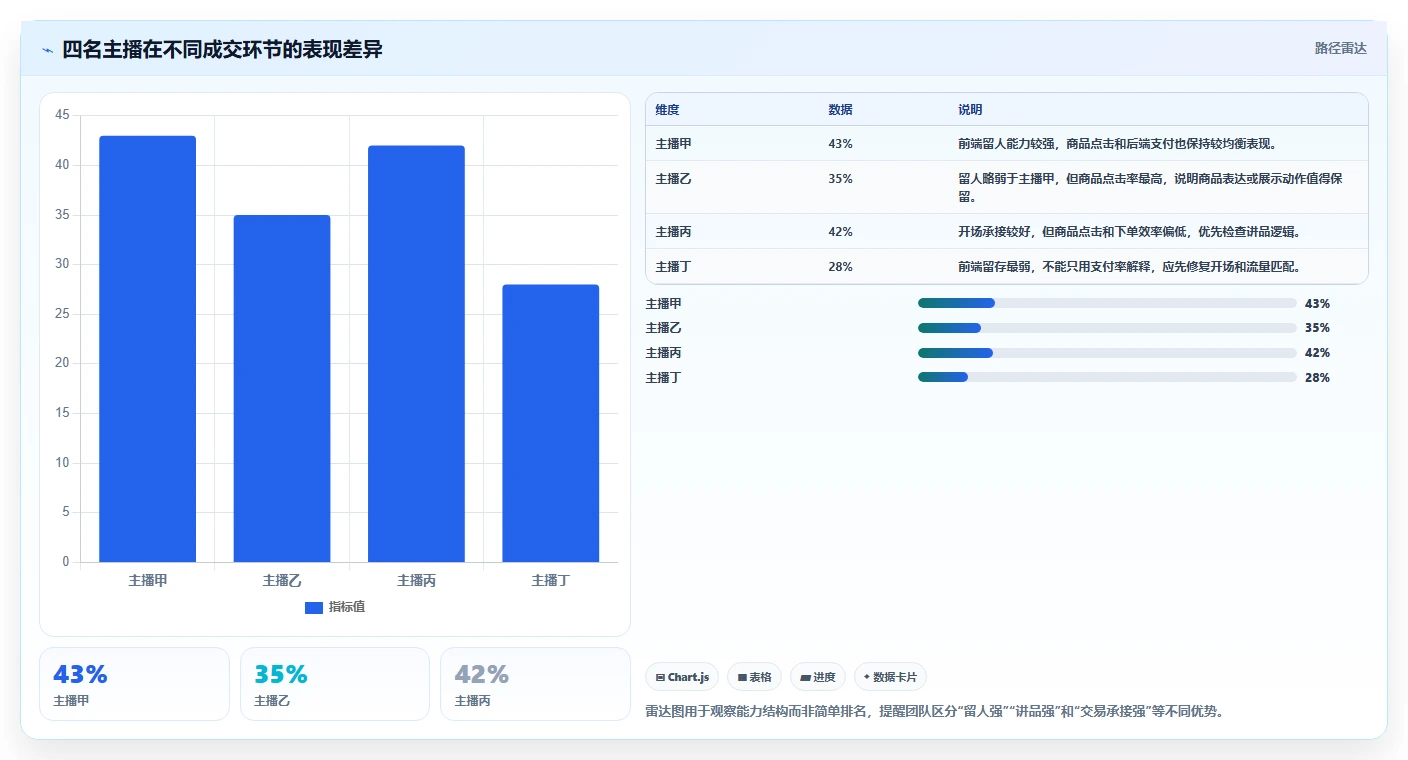Open the 42% 主播丙 stat card
The image size is (1408, 760).
point(535,684)
